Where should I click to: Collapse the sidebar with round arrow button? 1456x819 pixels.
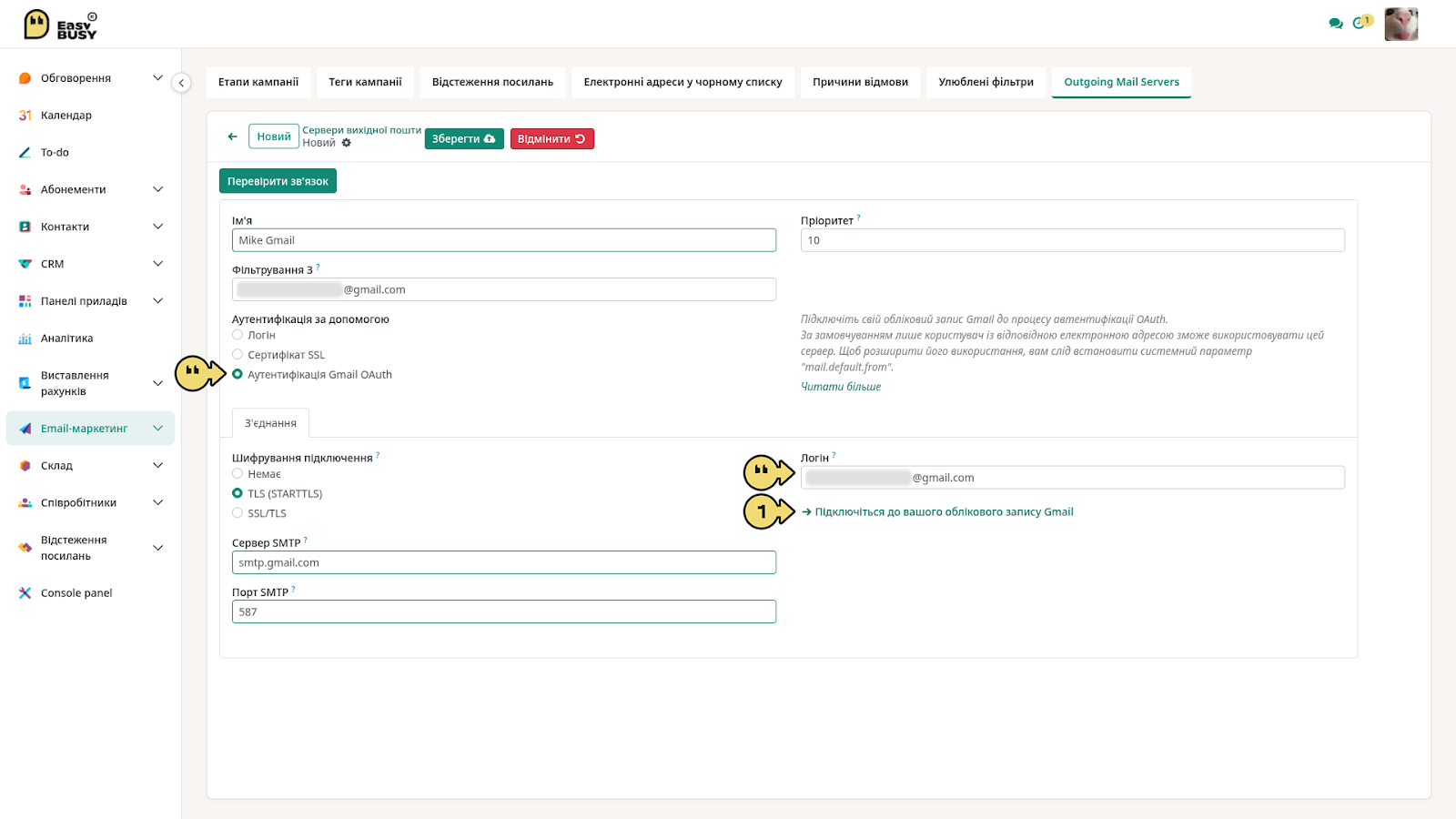coord(181,83)
